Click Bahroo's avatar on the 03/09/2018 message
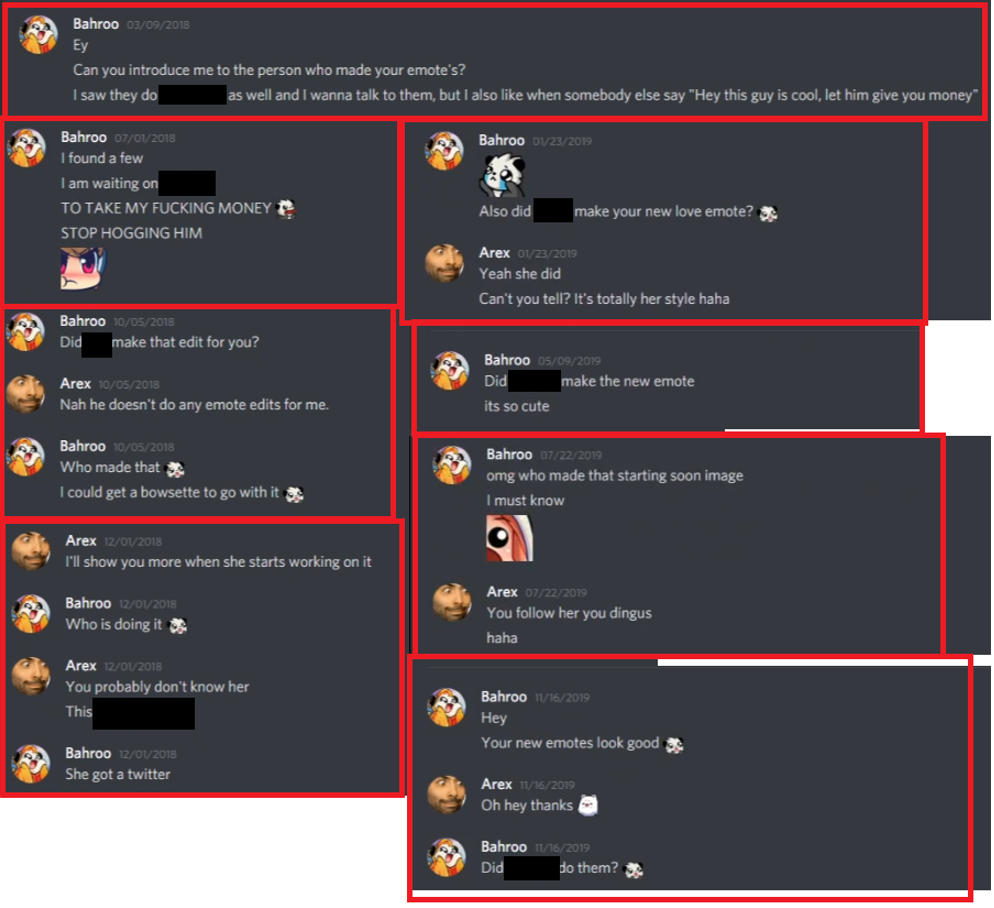 point(38,34)
